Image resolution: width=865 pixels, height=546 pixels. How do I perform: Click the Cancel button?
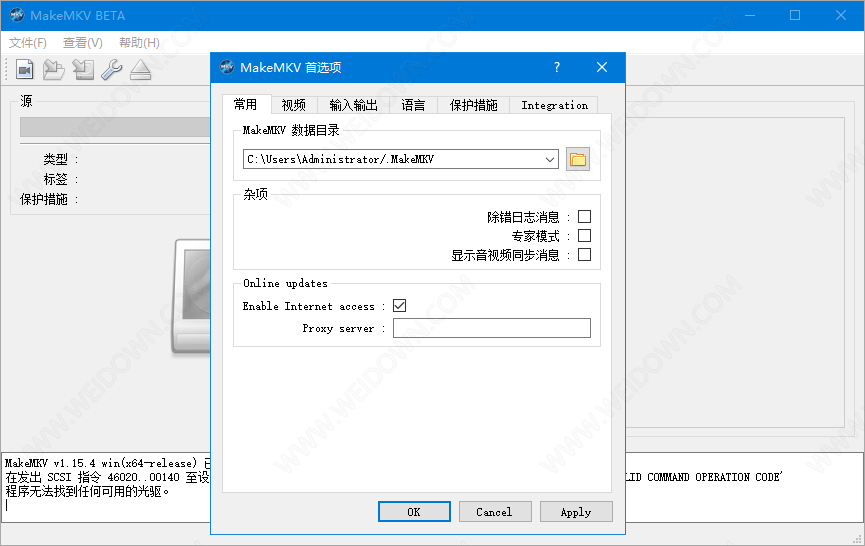tap(495, 512)
